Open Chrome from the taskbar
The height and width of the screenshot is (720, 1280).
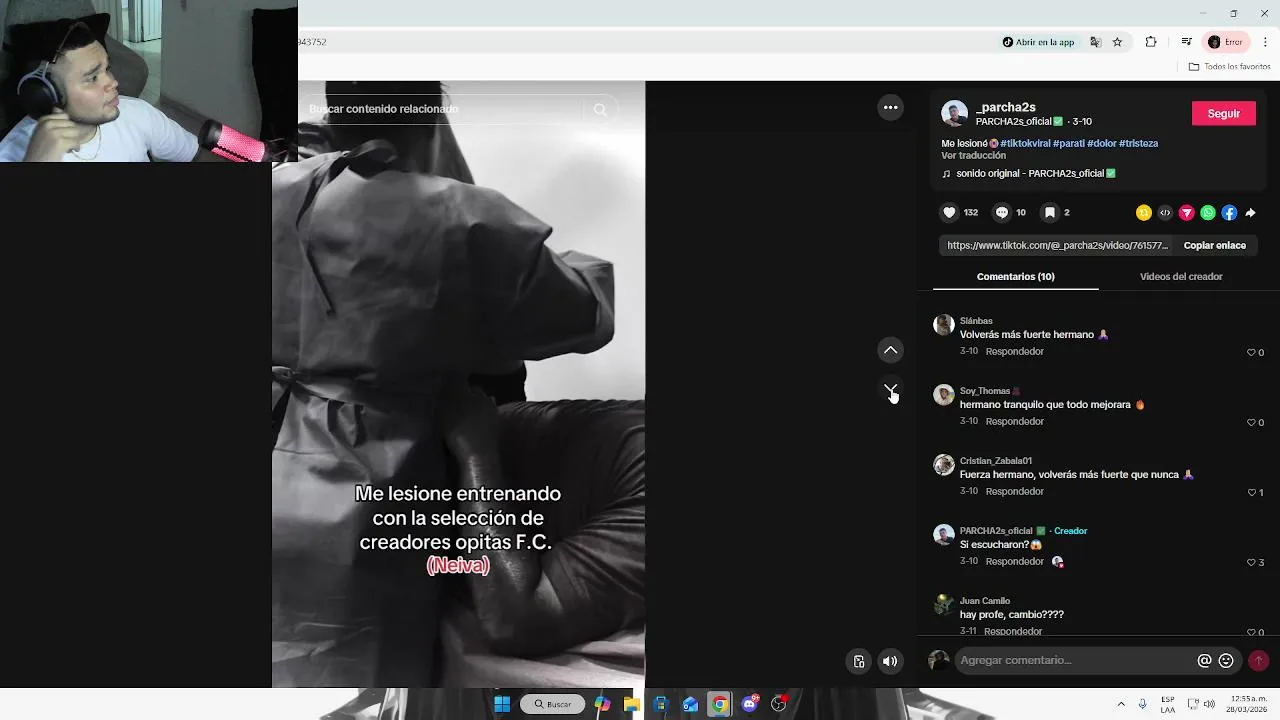click(719, 704)
